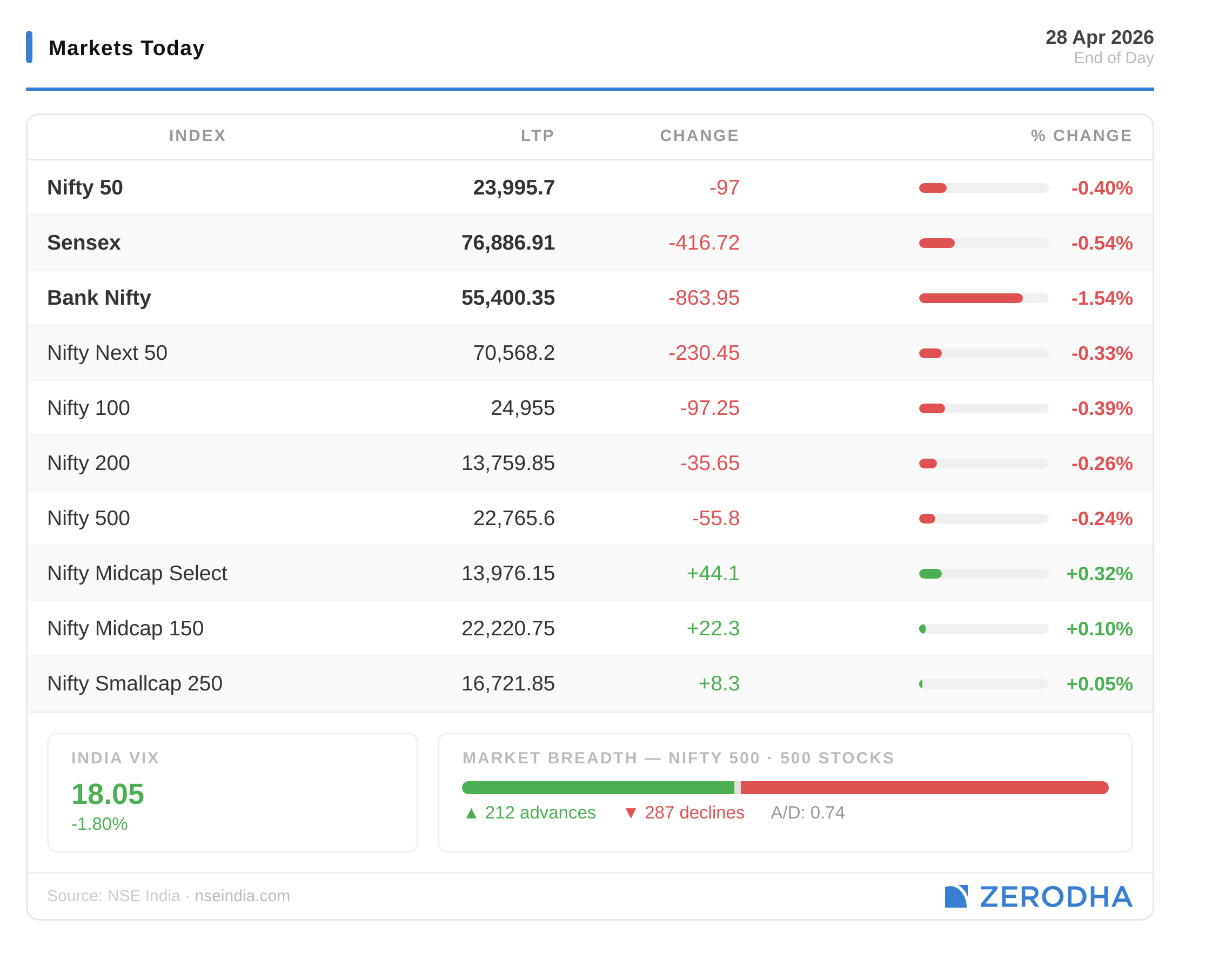Click the Nifty Midcap Select green bar

pyautogui.click(x=931, y=574)
